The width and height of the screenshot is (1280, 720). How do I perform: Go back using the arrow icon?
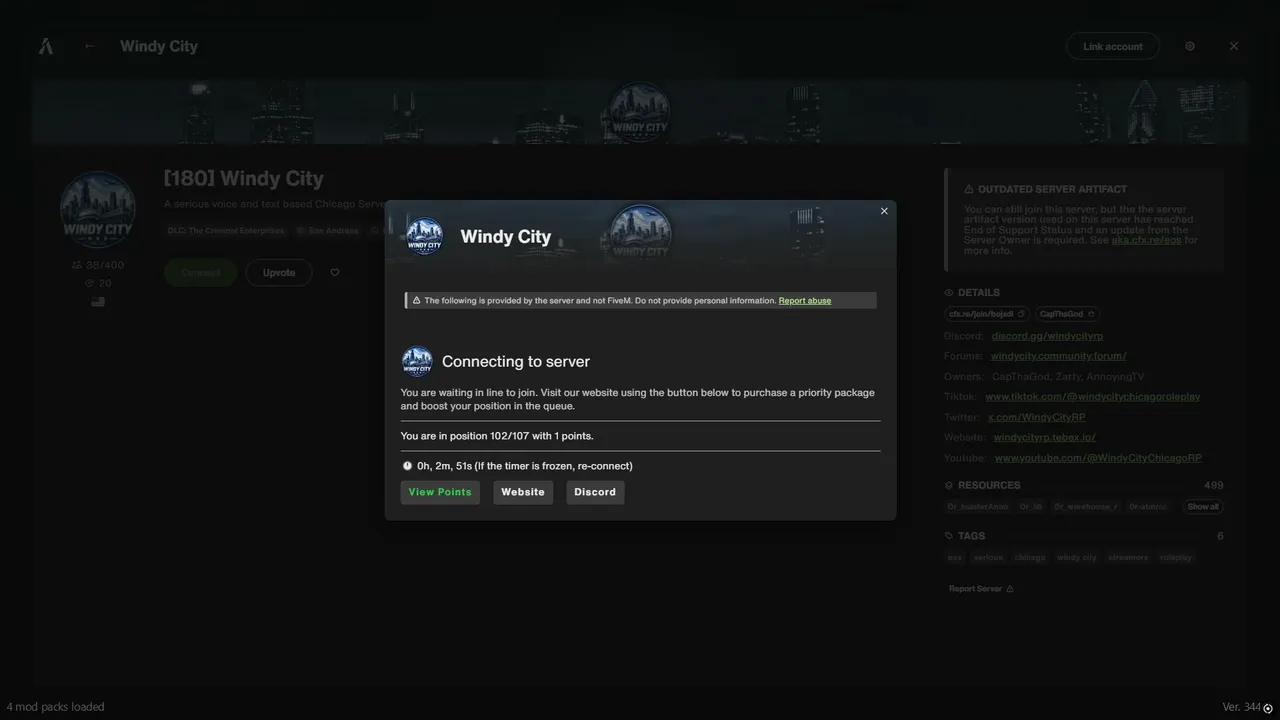coord(90,46)
